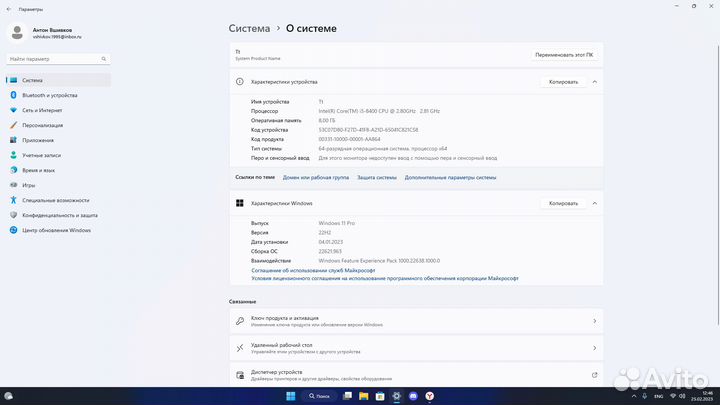Screen dimensions: 720x405
Task: Open Игры settings section
Action: (58, 185)
